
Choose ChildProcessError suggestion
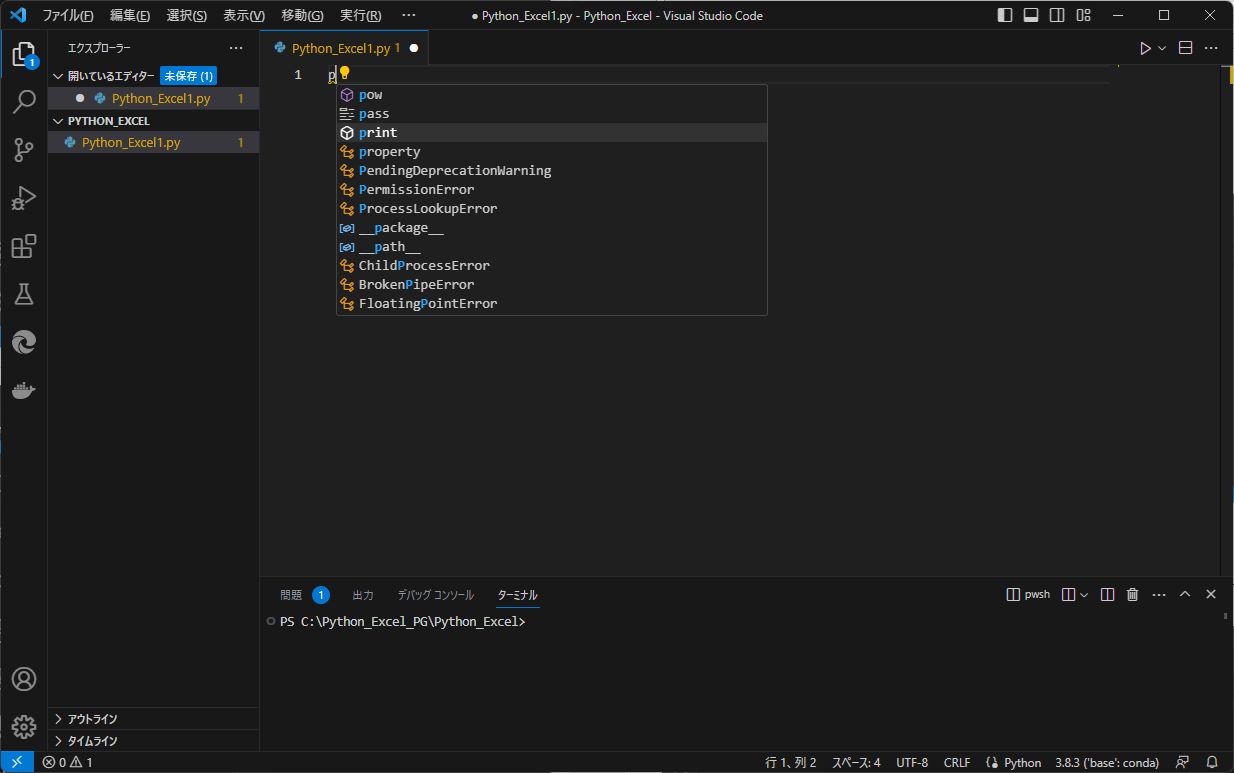click(x=552, y=266)
